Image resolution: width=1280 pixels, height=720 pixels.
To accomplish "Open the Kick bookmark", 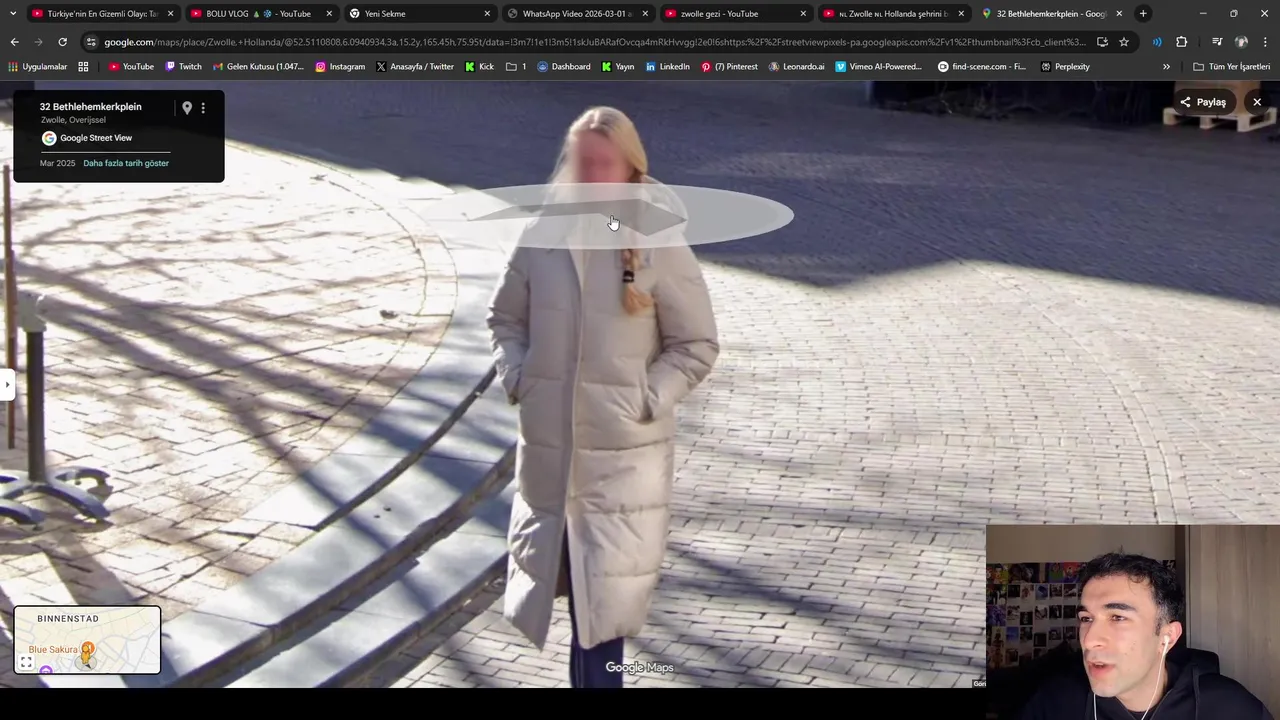I will 479,66.
